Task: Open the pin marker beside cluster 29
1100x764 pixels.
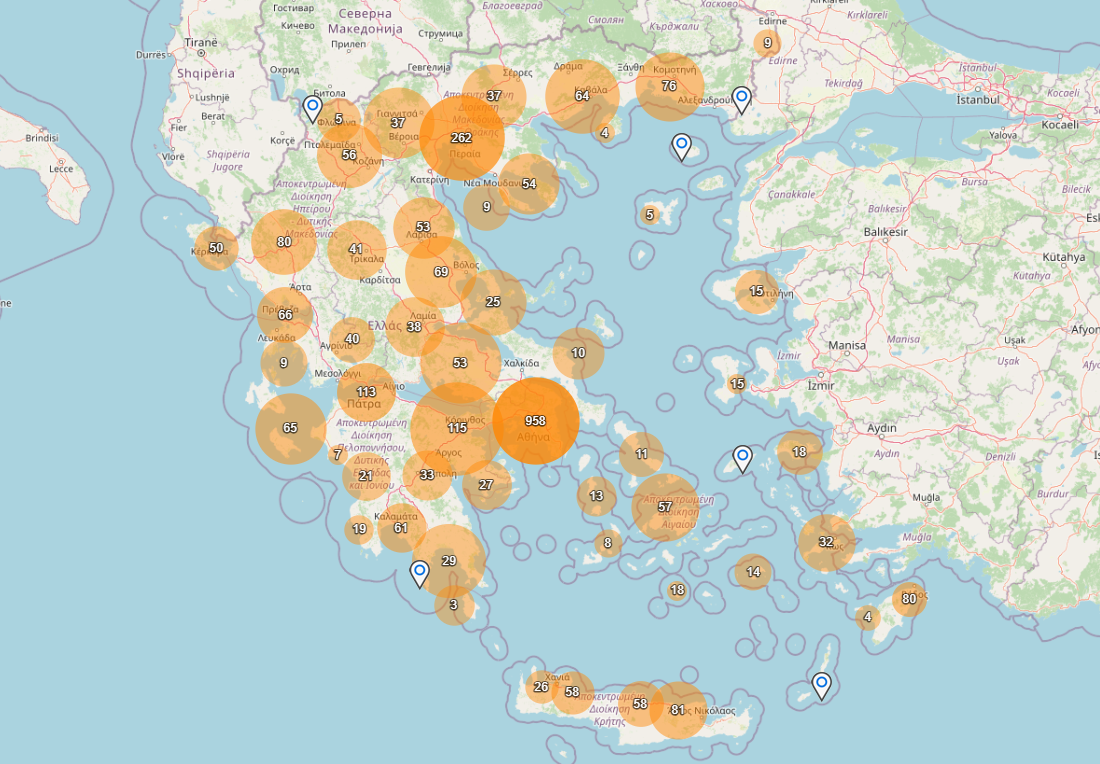Action: pos(420,574)
